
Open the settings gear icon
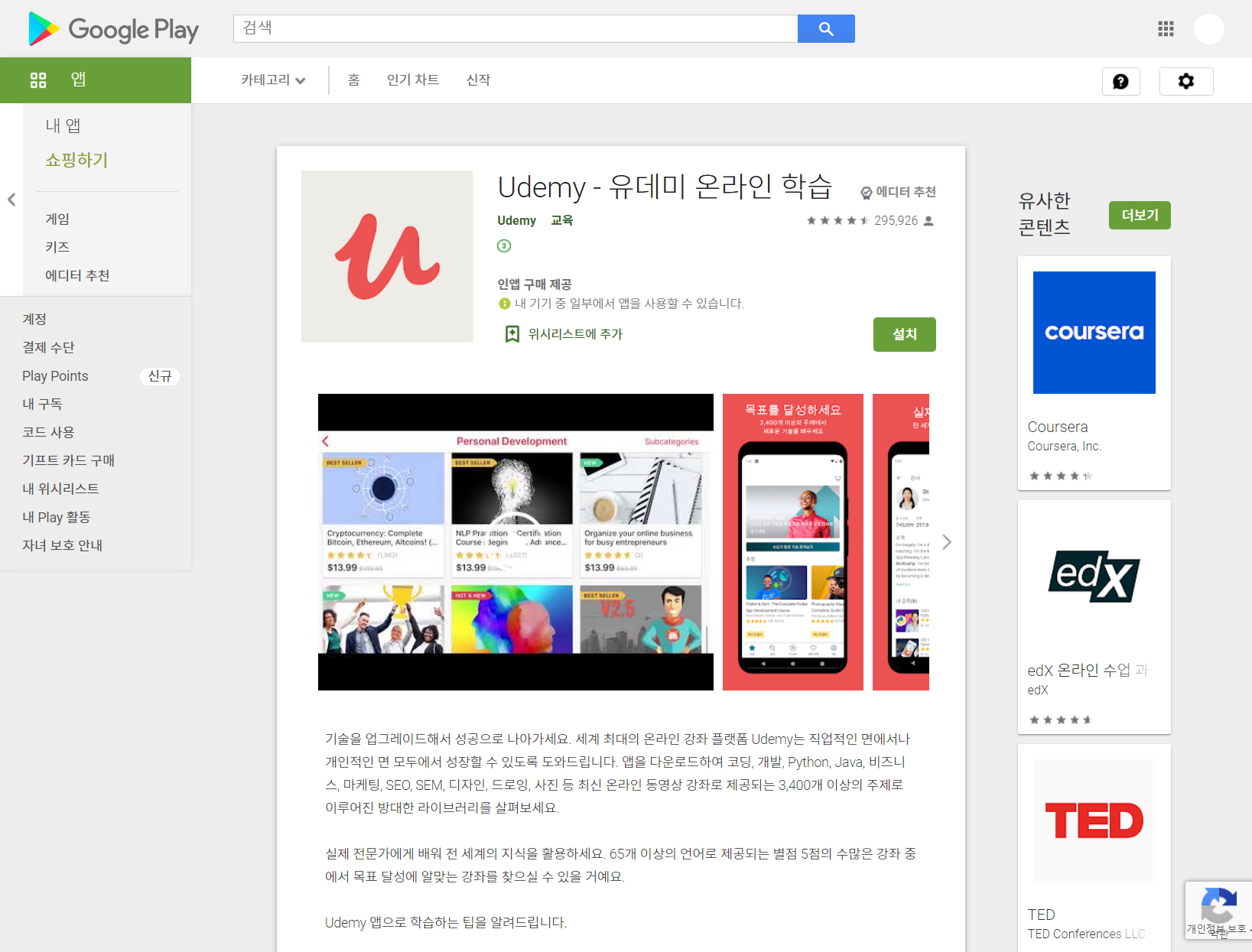1186,82
